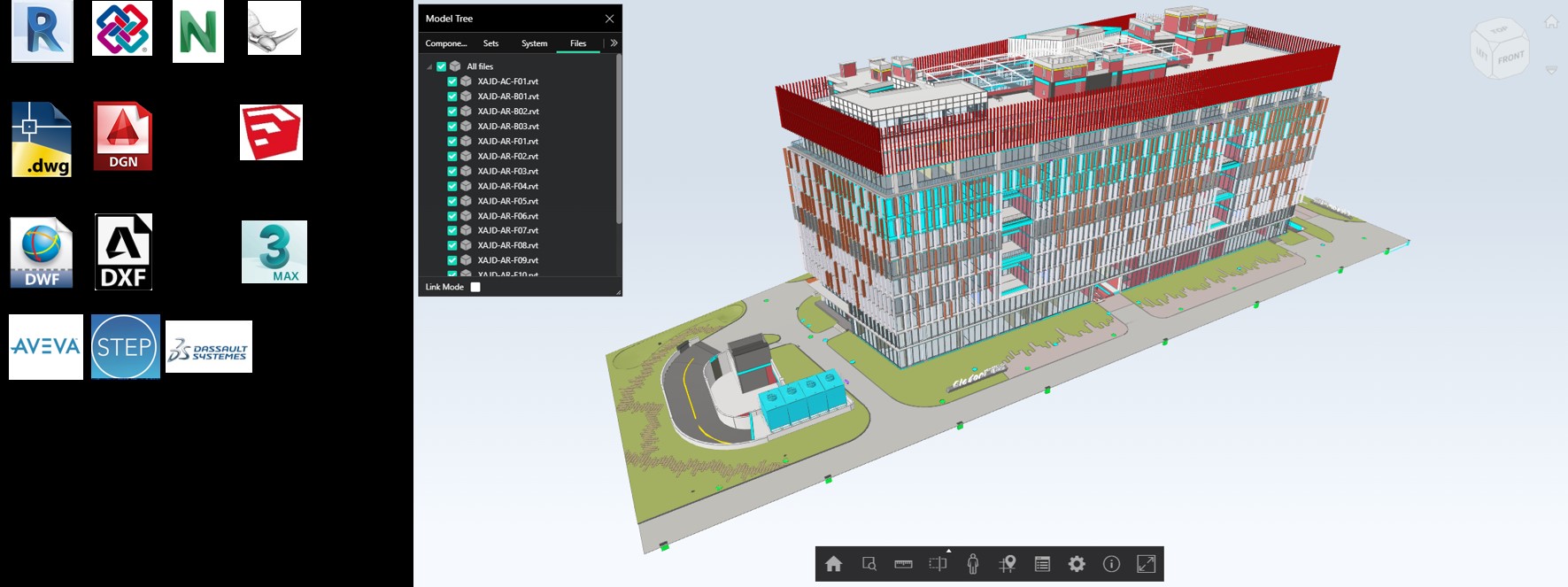
Task: Open viewer settings gear
Action: (x=1077, y=564)
